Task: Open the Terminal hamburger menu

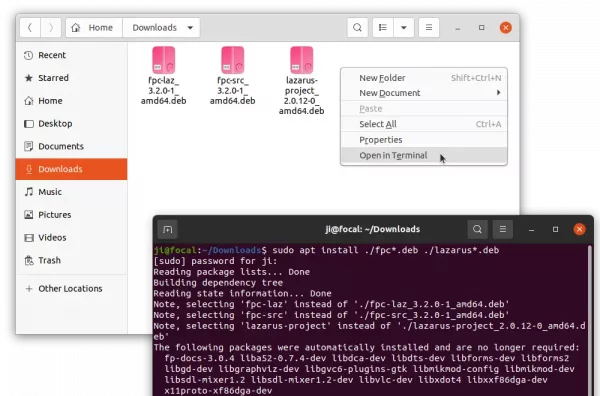Action: 503,229
